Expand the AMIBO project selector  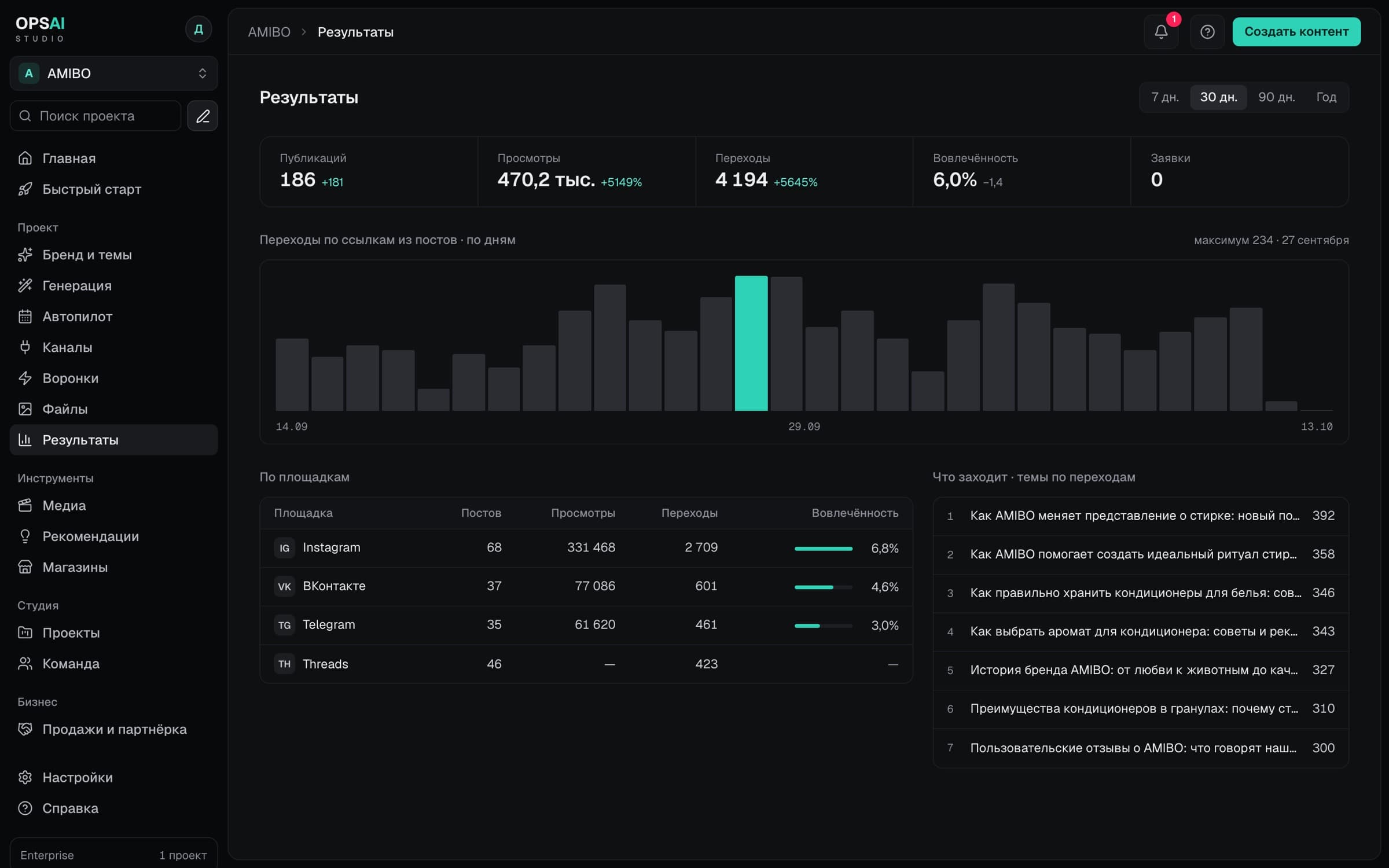coord(114,73)
